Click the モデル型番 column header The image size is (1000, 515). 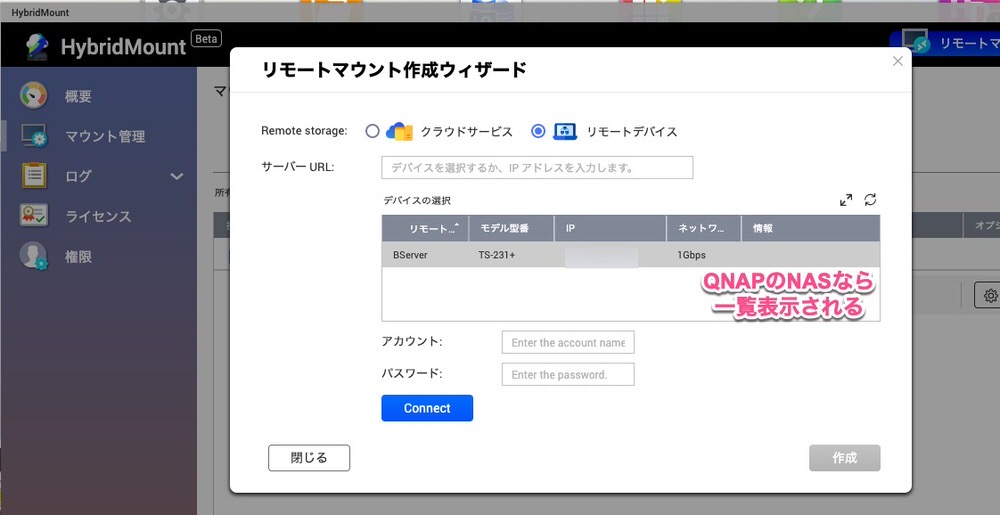(x=511, y=228)
